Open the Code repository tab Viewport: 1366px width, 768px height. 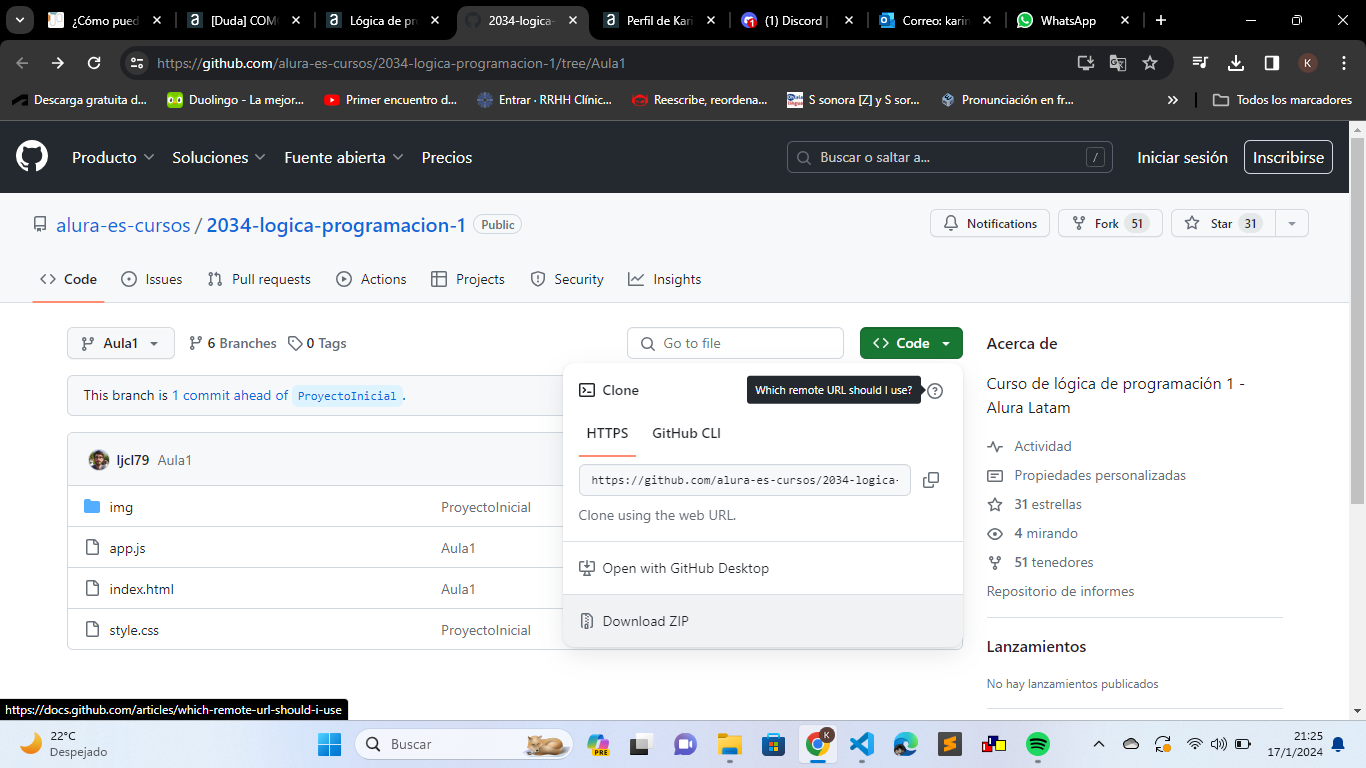pyautogui.click(x=68, y=279)
